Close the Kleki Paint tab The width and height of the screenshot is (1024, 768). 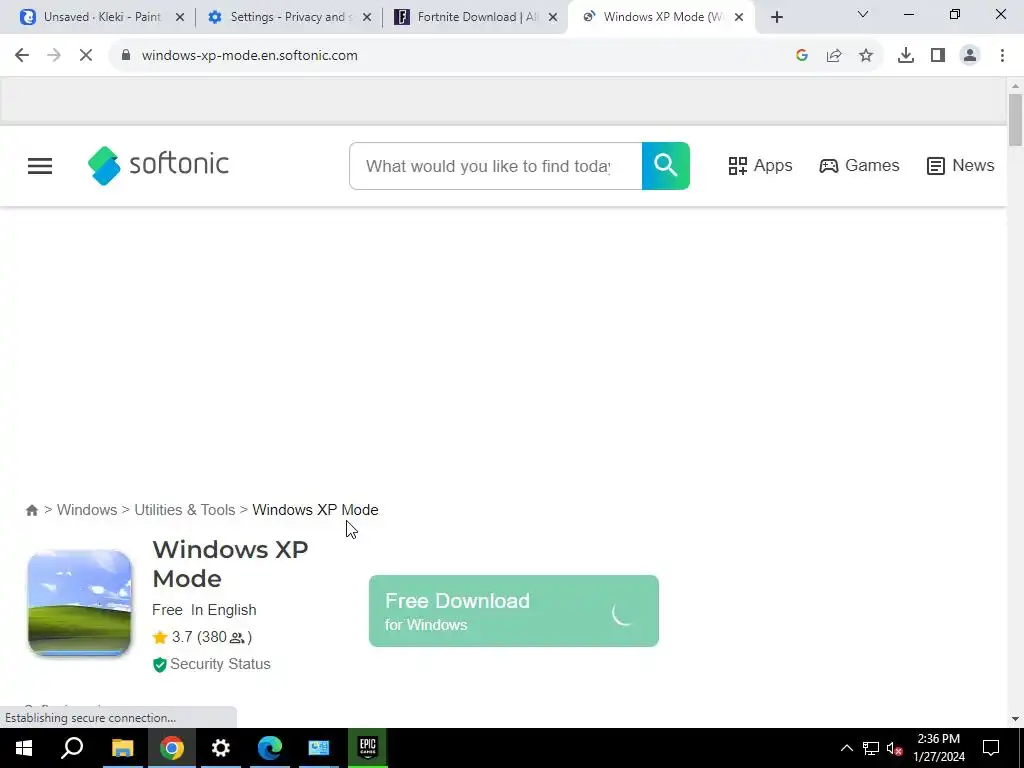point(180,18)
